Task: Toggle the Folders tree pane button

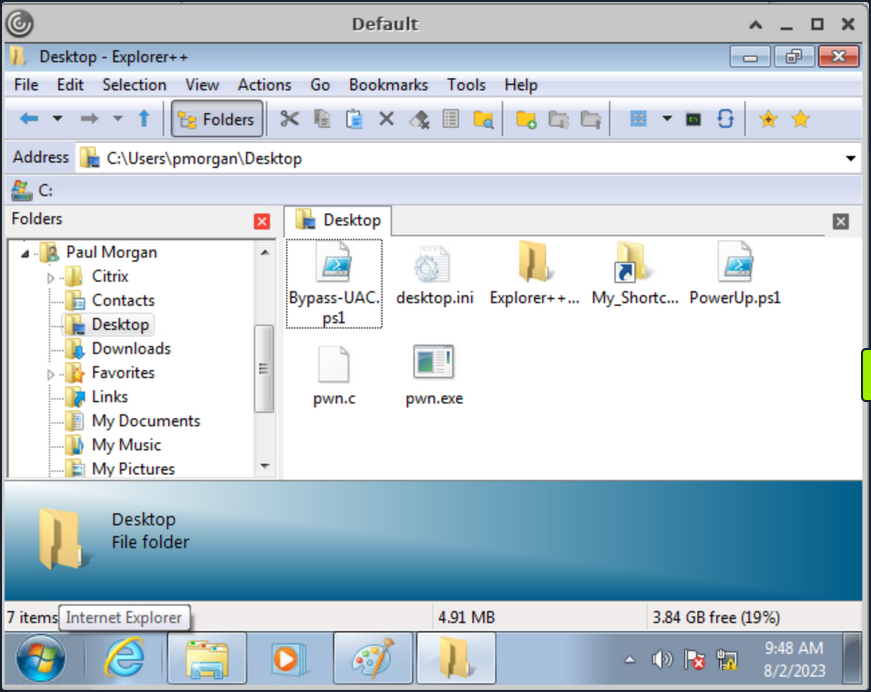Action: point(217,118)
